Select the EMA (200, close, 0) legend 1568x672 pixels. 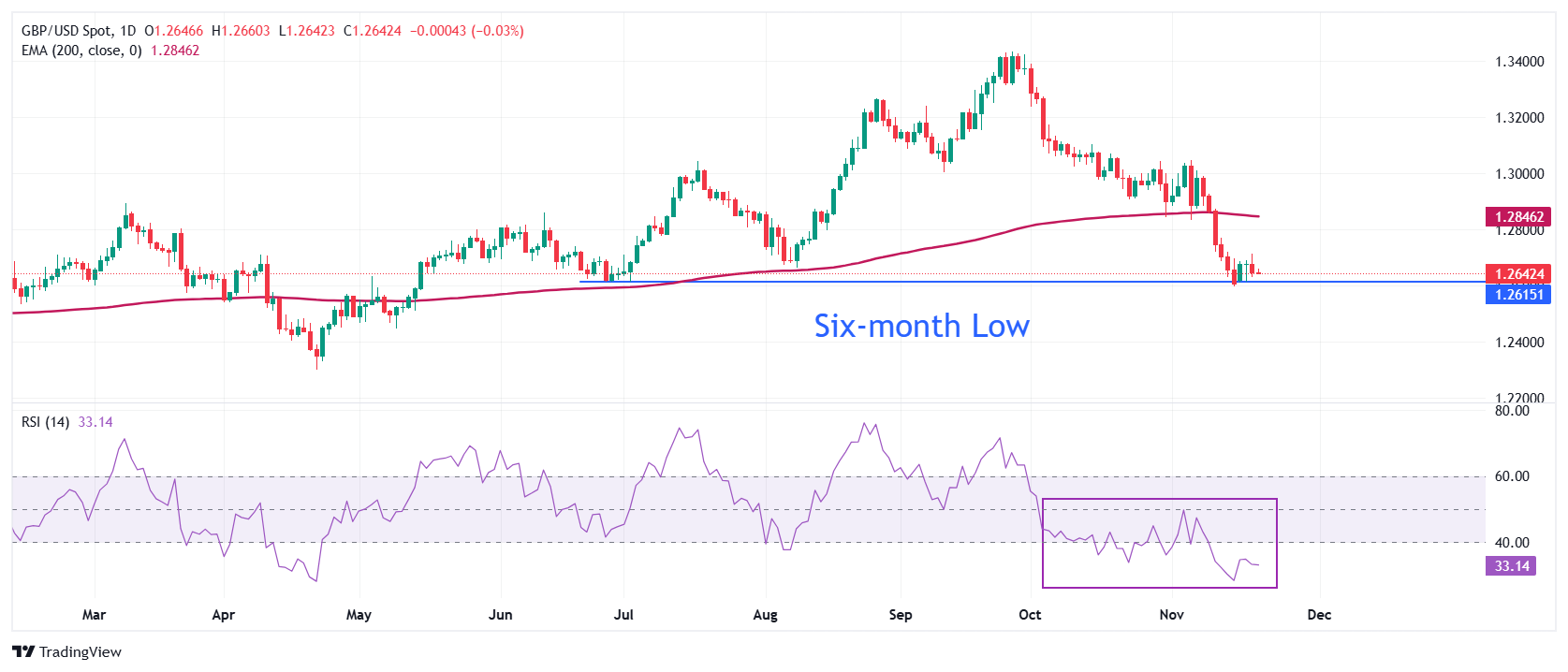point(81,51)
